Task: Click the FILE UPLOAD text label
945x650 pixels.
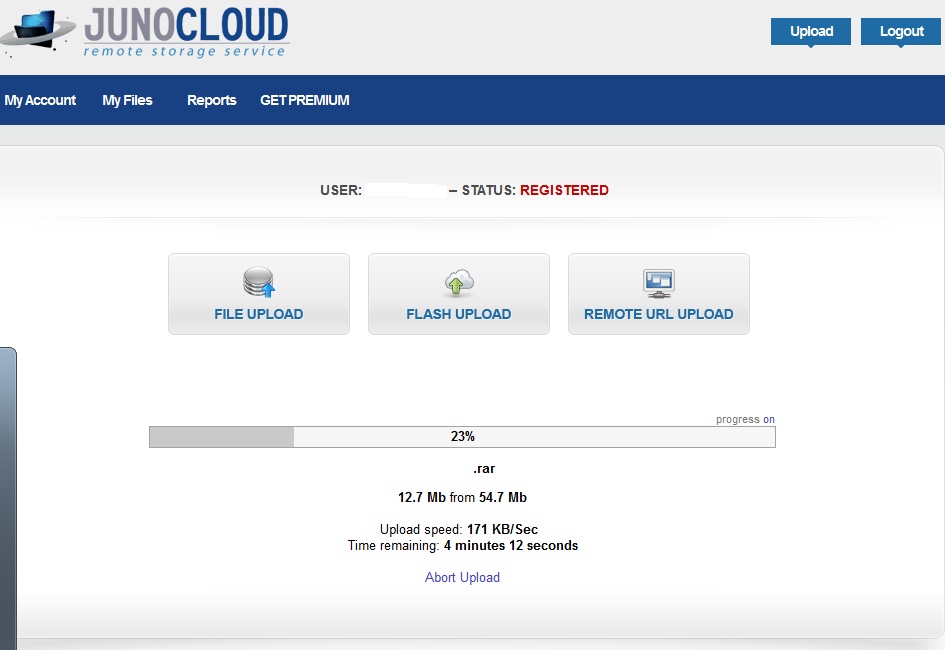Action: (x=259, y=314)
